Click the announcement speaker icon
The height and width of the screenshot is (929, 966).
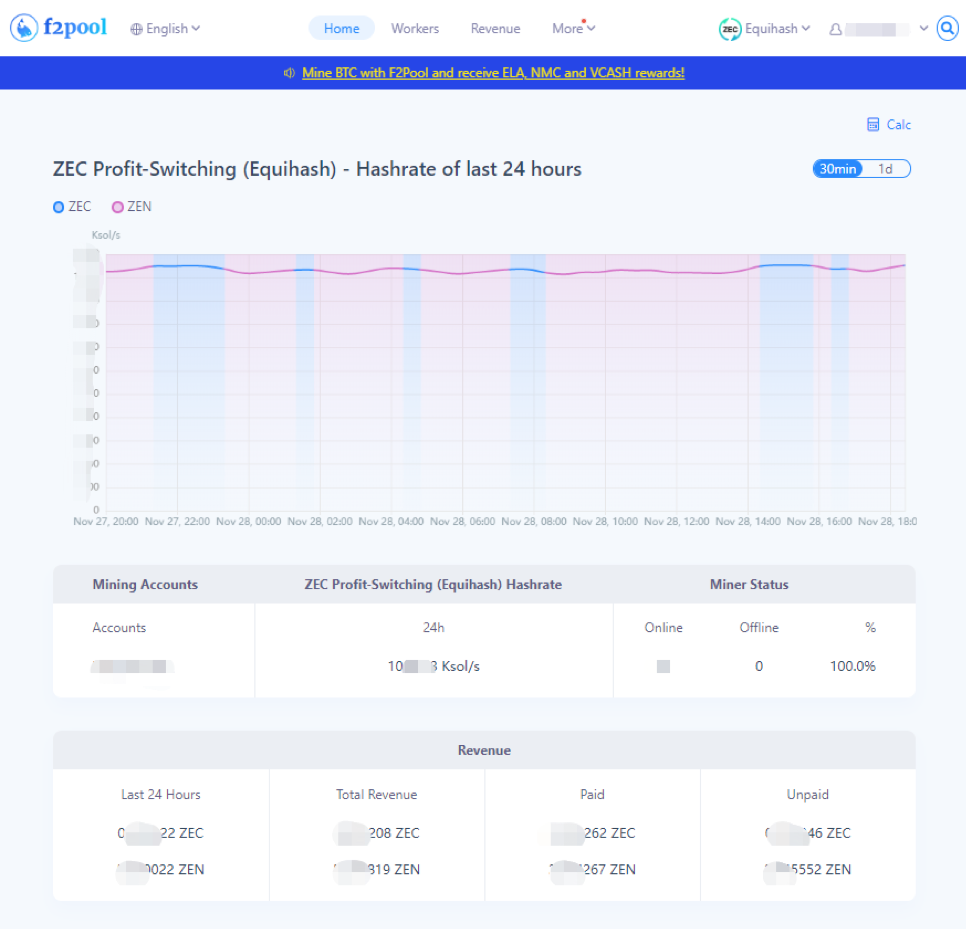pos(289,73)
